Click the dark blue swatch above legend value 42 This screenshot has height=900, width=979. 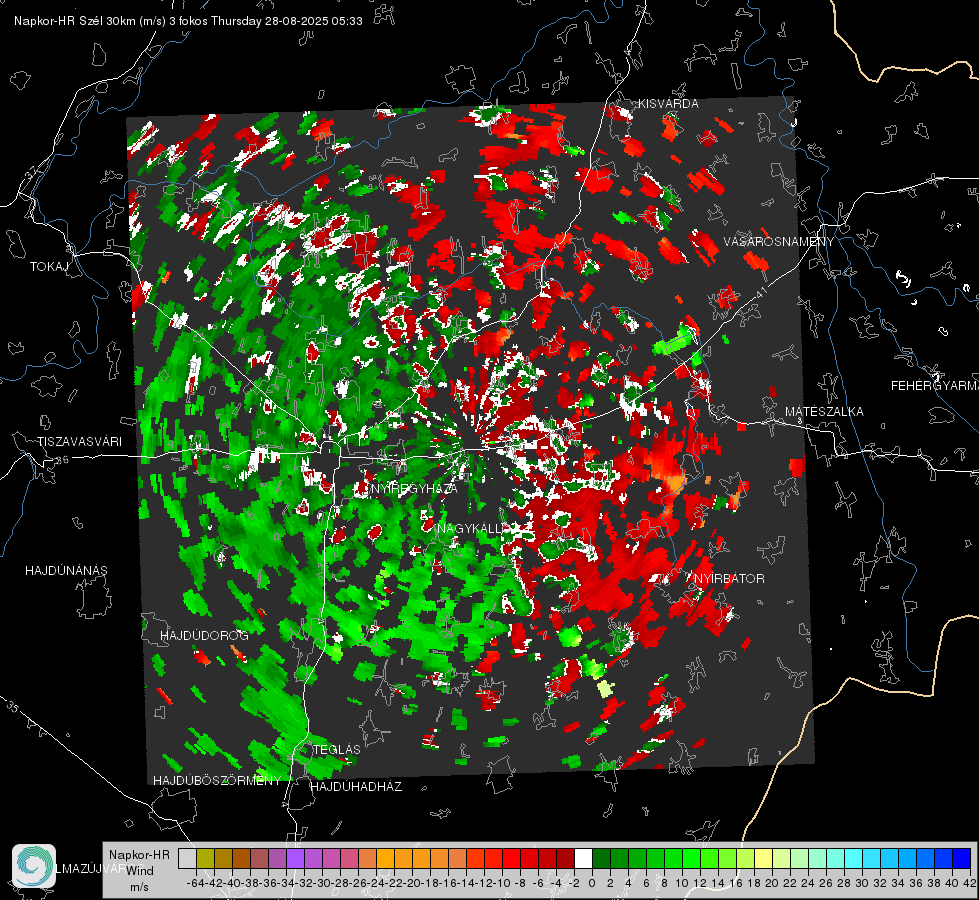point(962,858)
